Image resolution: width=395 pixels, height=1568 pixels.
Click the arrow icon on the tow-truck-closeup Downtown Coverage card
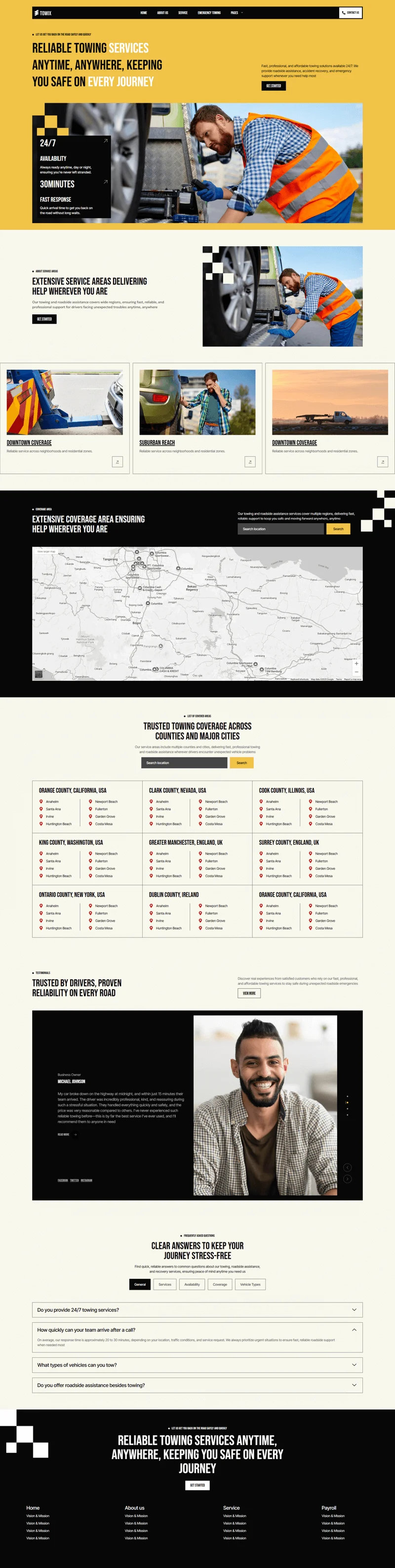coord(118,462)
